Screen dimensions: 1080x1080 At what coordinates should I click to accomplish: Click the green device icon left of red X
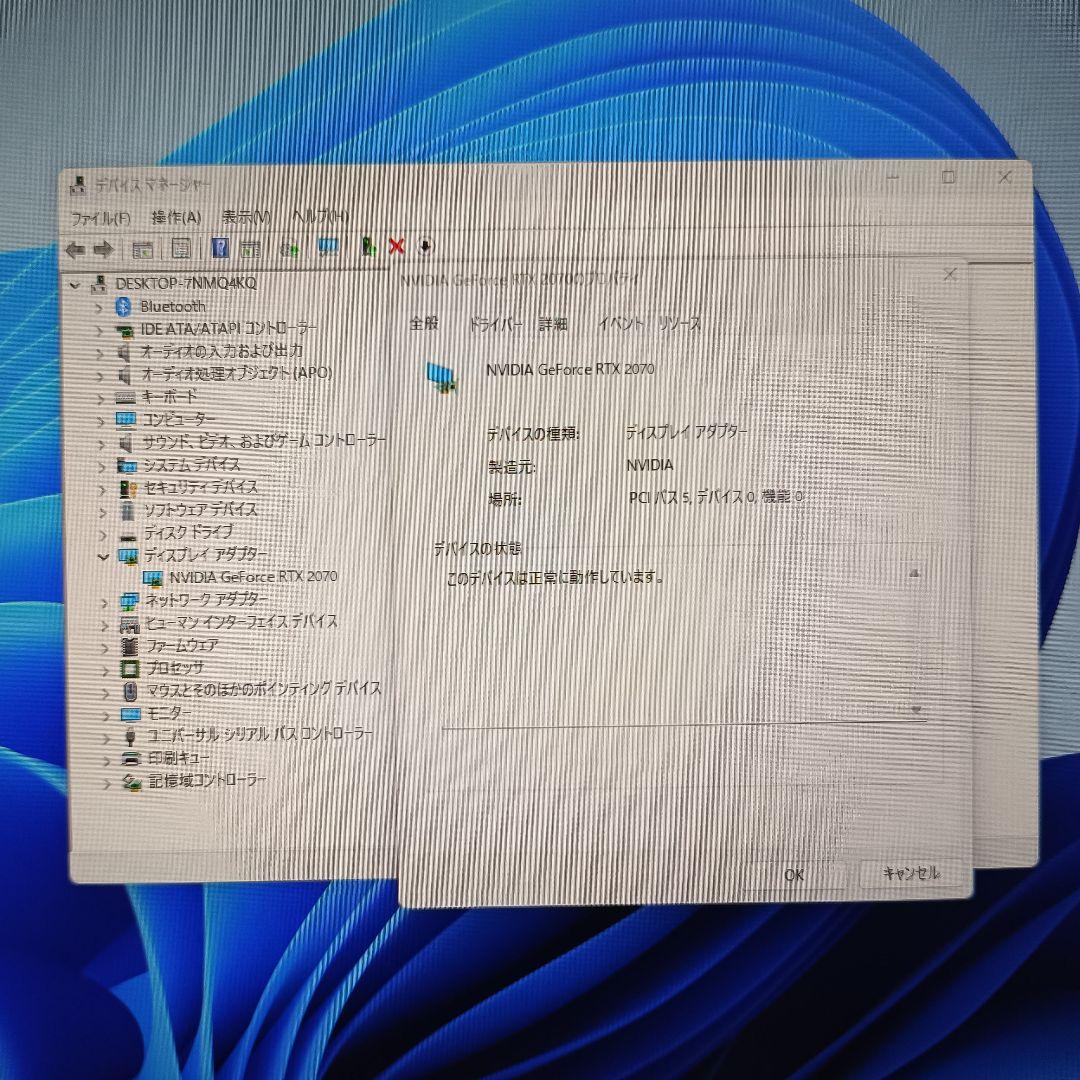(x=368, y=247)
